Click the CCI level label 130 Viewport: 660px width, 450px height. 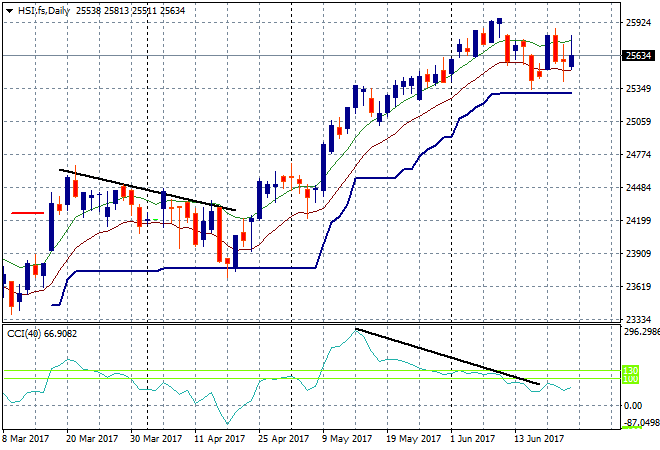tap(631, 370)
